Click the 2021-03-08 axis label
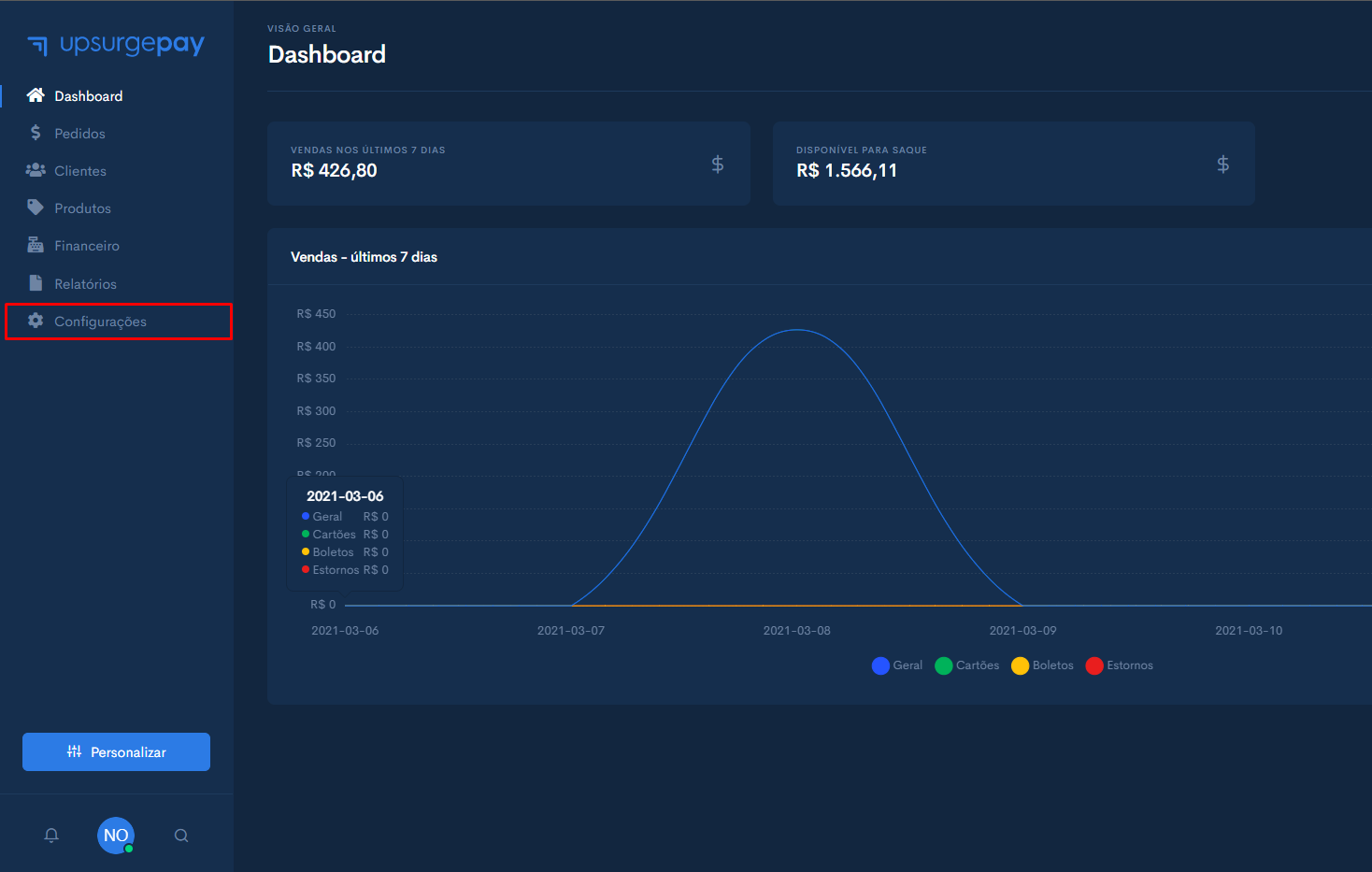The height and width of the screenshot is (872, 1372). 797,631
